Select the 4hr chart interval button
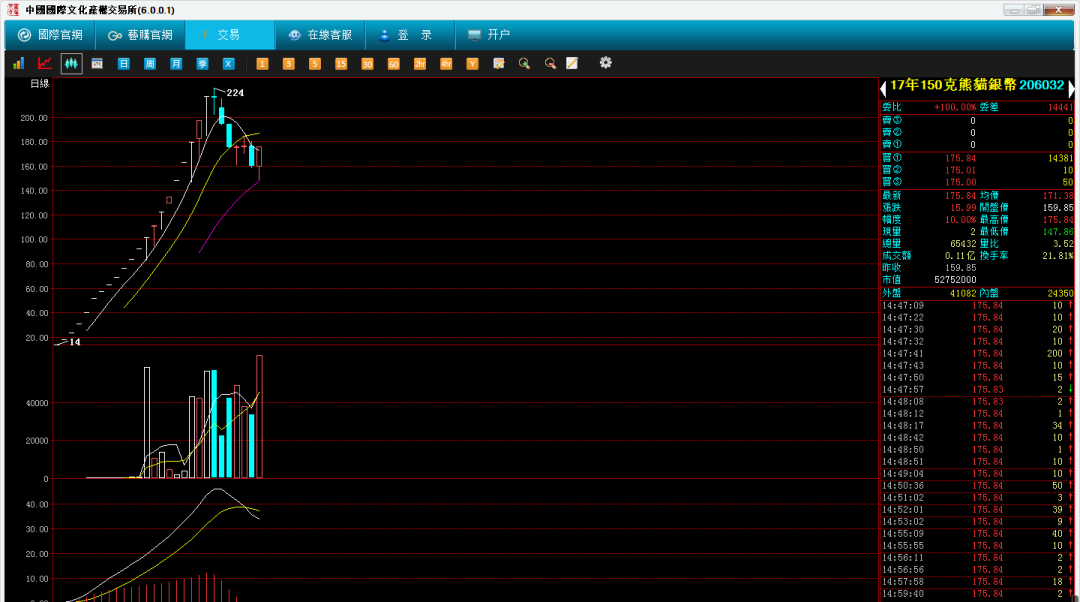The height and width of the screenshot is (602, 1080). [446, 63]
